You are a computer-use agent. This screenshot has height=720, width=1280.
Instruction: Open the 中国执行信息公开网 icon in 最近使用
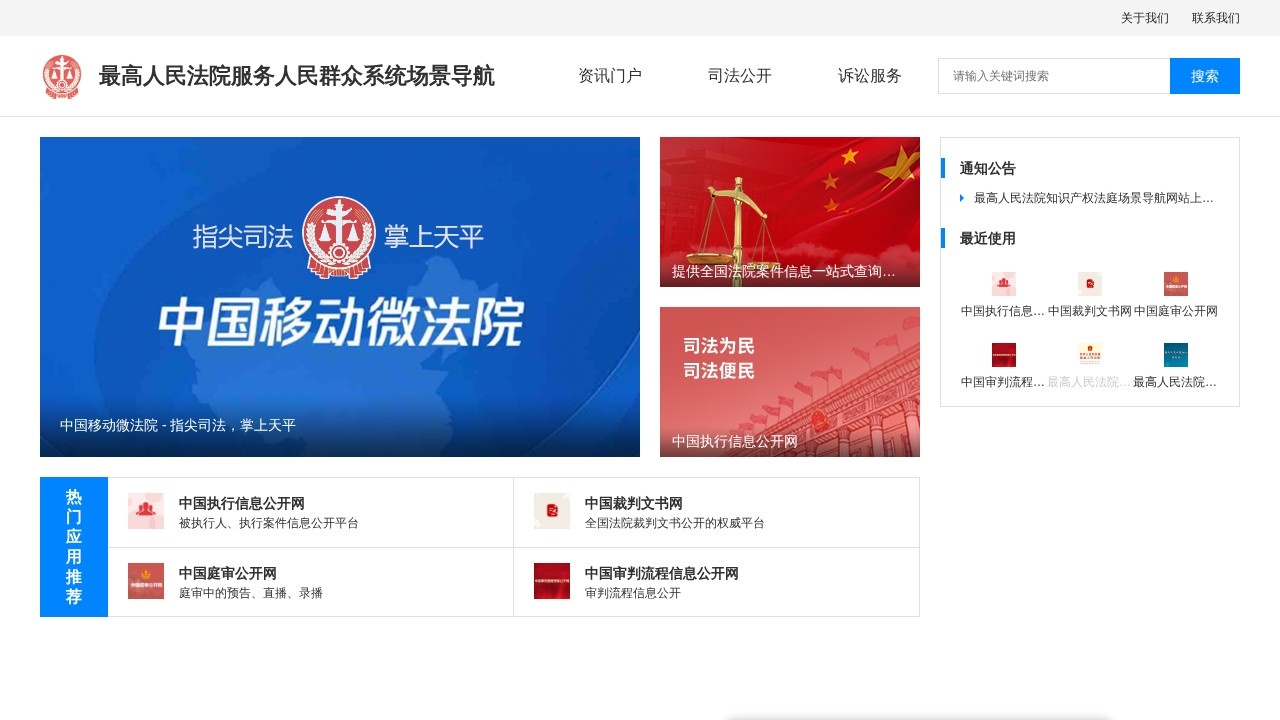tap(1004, 284)
